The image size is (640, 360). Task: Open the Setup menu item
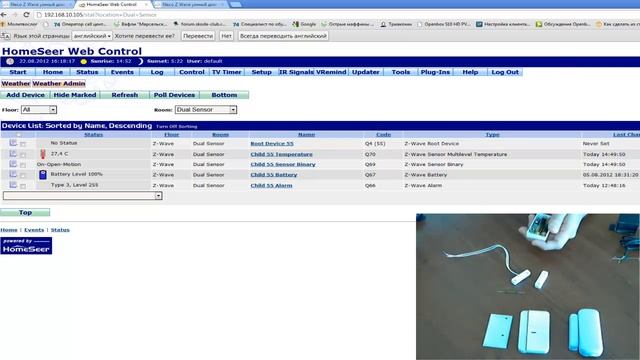261,72
